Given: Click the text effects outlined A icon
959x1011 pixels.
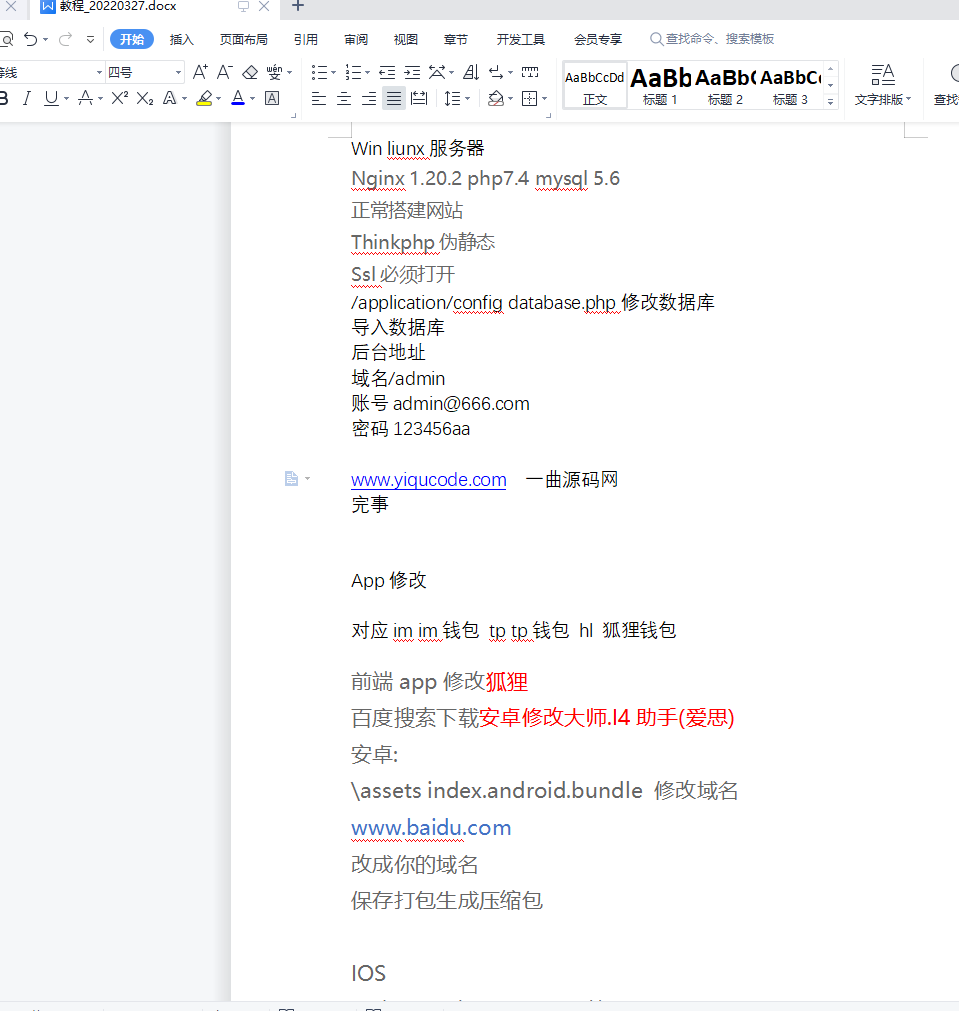Looking at the screenshot, I should pos(170,99).
